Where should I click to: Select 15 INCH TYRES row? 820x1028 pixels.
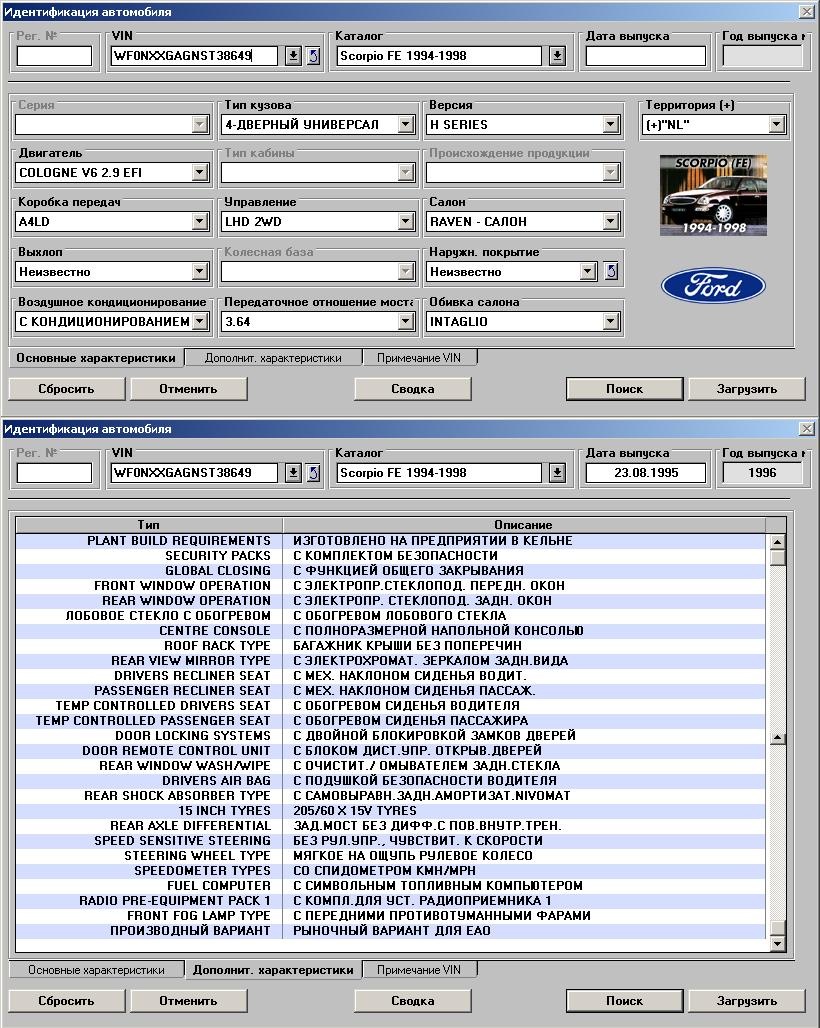(390, 810)
